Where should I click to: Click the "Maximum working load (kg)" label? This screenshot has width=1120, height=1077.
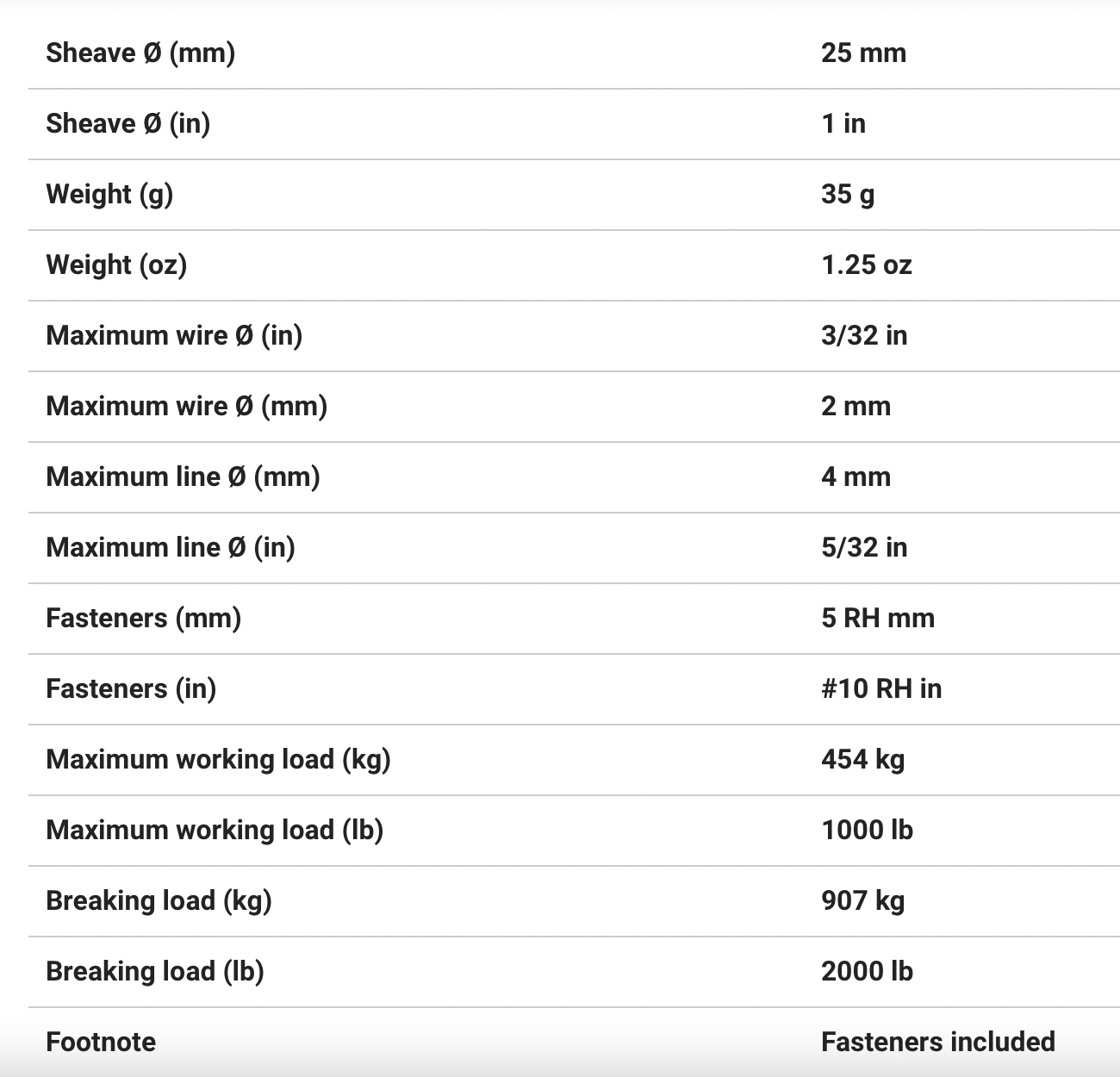point(218,759)
